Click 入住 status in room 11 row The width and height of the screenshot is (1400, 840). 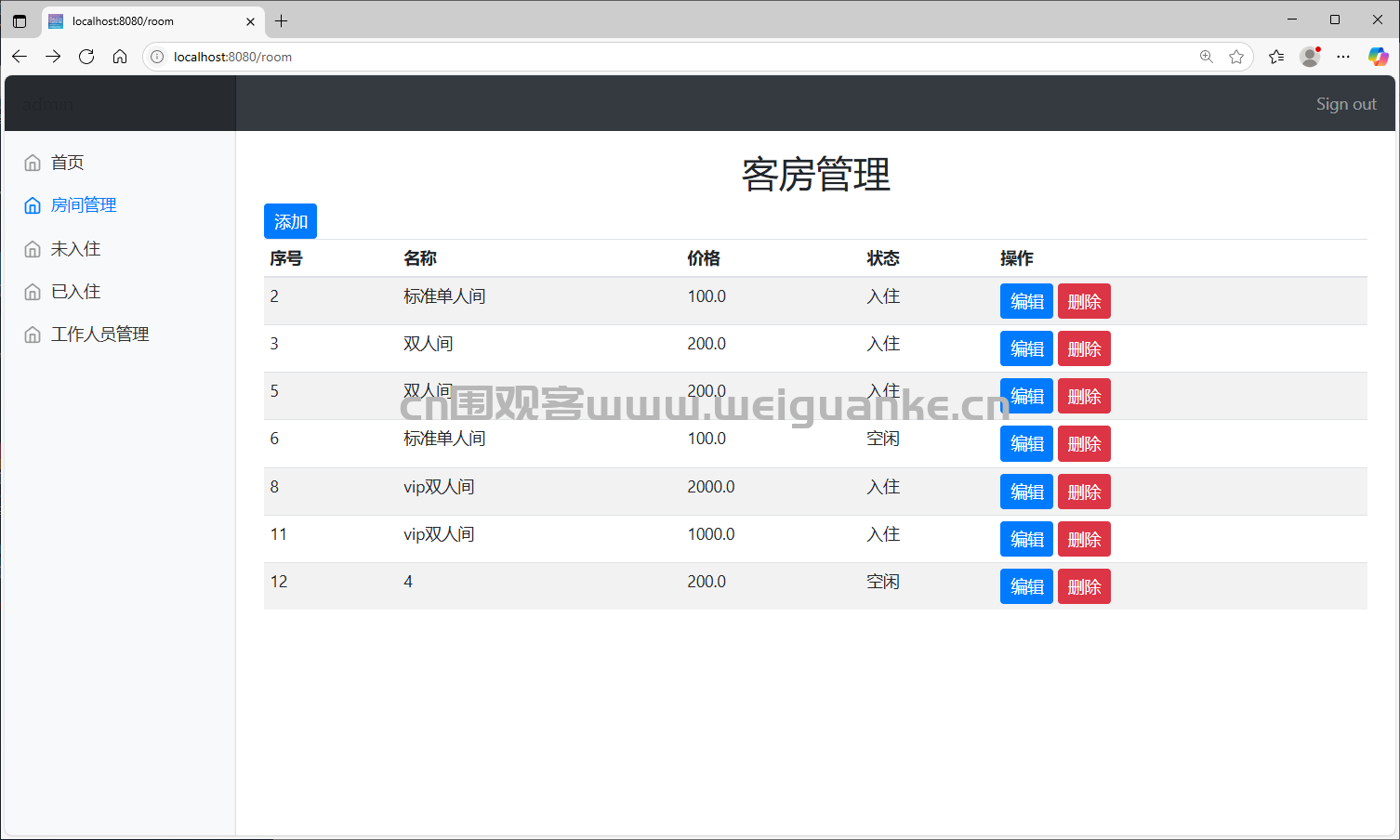pyautogui.click(x=883, y=534)
